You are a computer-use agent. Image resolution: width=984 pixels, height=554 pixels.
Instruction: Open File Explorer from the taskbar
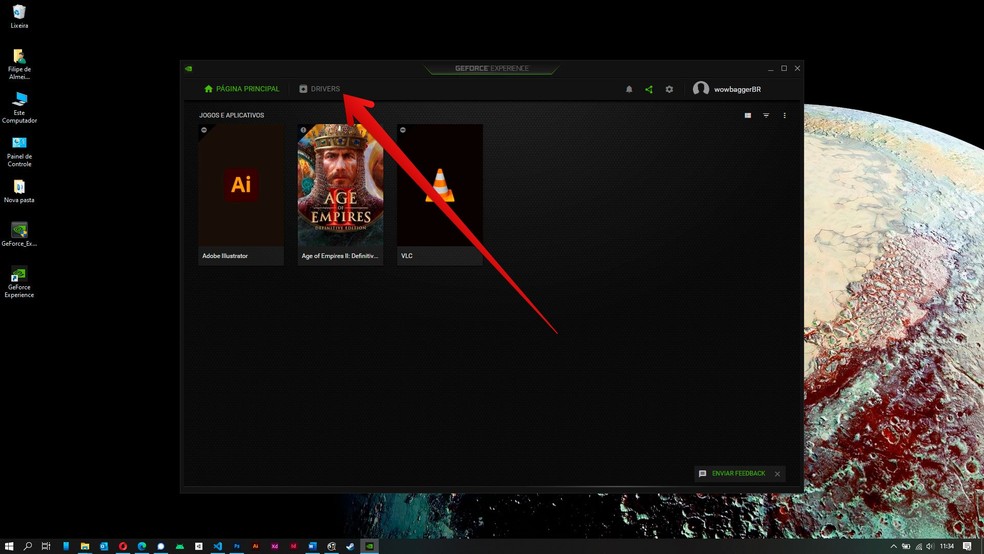click(85, 546)
